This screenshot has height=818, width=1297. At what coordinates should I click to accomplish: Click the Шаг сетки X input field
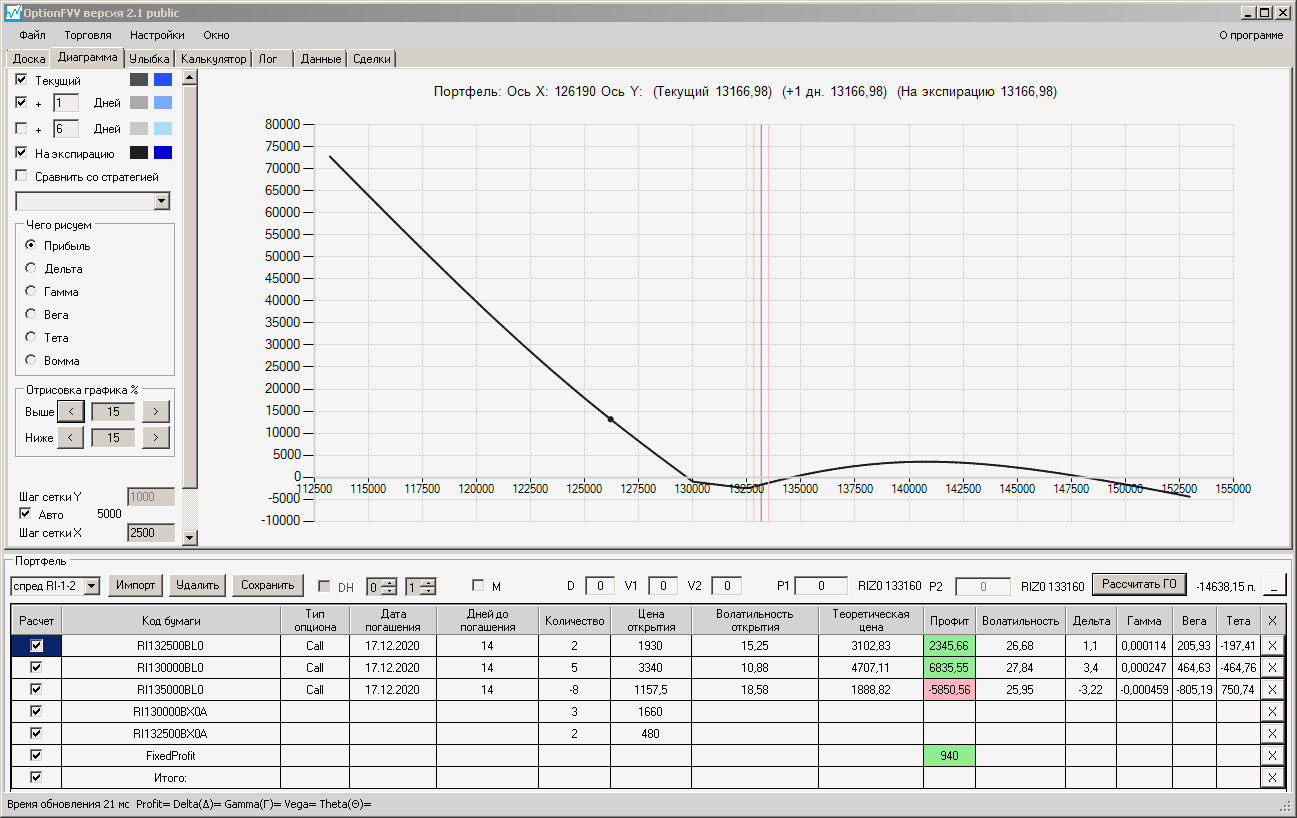[151, 533]
